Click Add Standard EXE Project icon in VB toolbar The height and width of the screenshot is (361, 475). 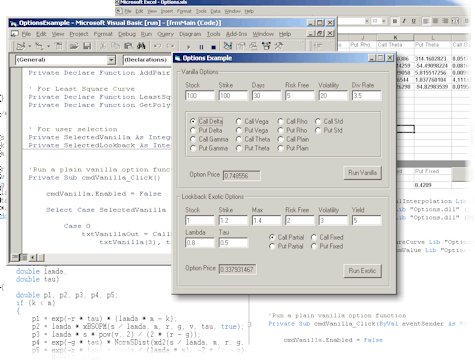(x=21, y=46)
